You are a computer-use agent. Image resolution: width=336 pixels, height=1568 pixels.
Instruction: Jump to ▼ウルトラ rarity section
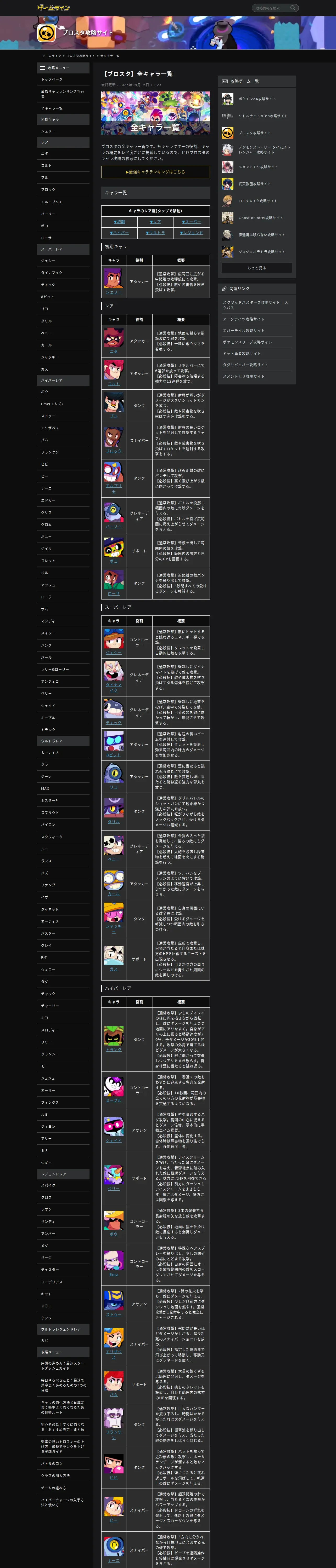click(155, 233)
